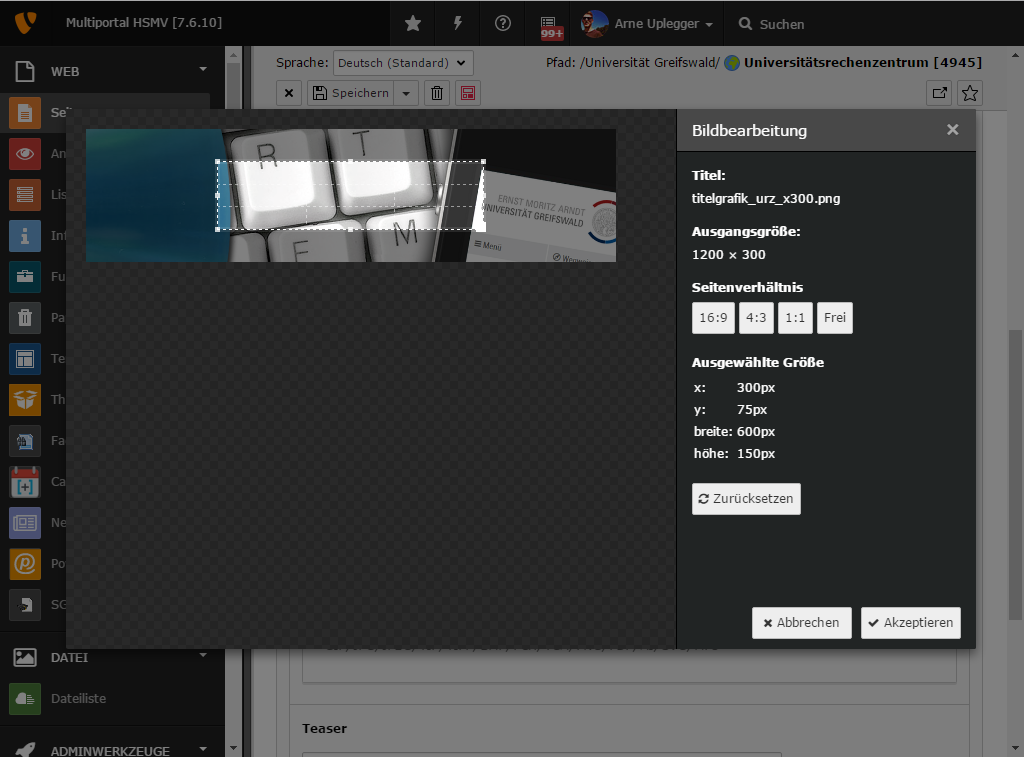The height and width of the screenshot is (757, 1024).
Task: Click inside the dashed crop selection area
Action: click(x=350, y=195)
